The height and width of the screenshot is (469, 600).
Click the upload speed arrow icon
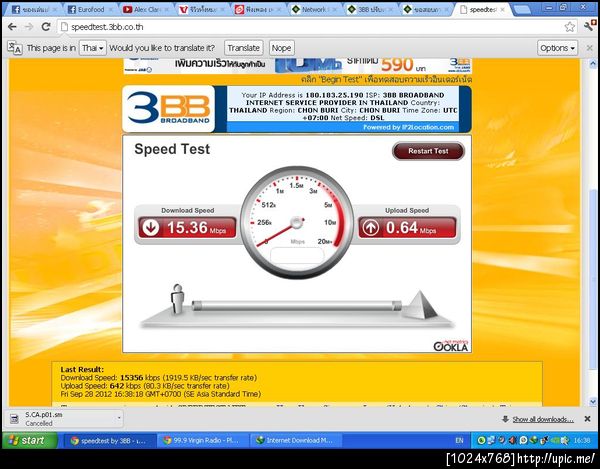pyautogui.click(x=370, y=228)
